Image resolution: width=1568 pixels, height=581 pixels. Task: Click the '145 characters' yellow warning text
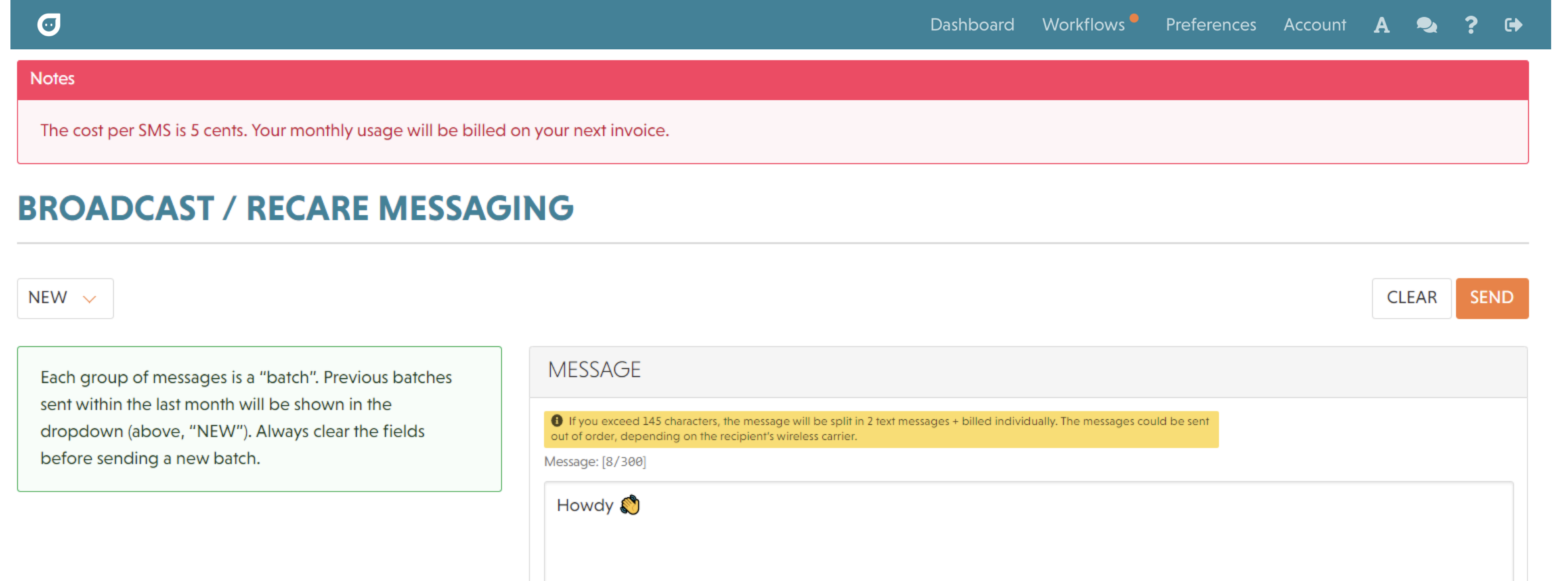(x=881, y=429)
